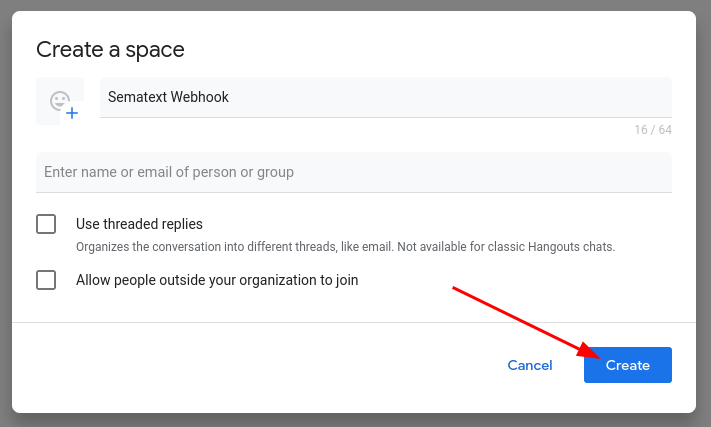Focus the Sematext Webhook space name field
This screenshot has width=711, height=427.
[386, 97]
